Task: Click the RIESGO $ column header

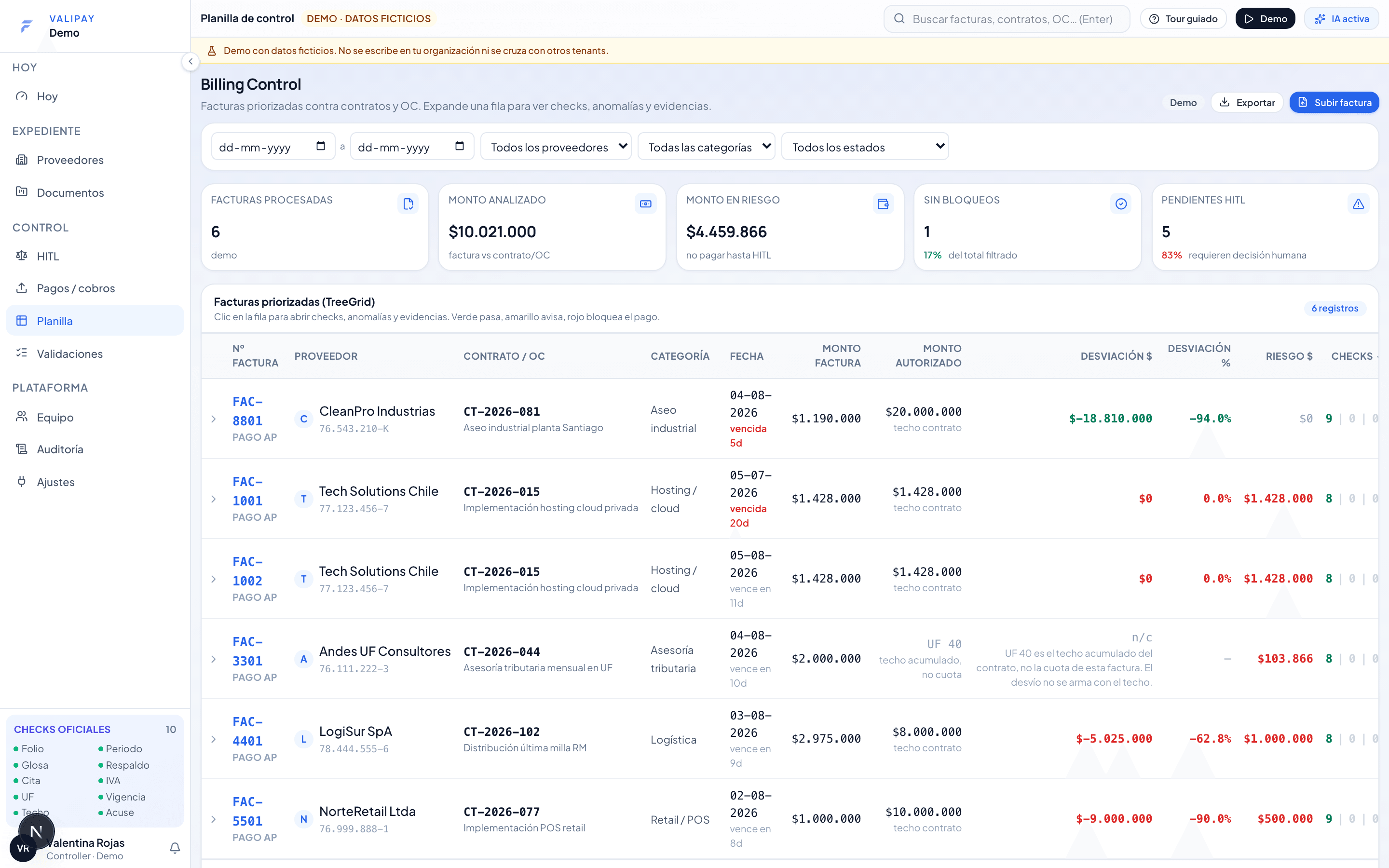Action: [1289, 356]
